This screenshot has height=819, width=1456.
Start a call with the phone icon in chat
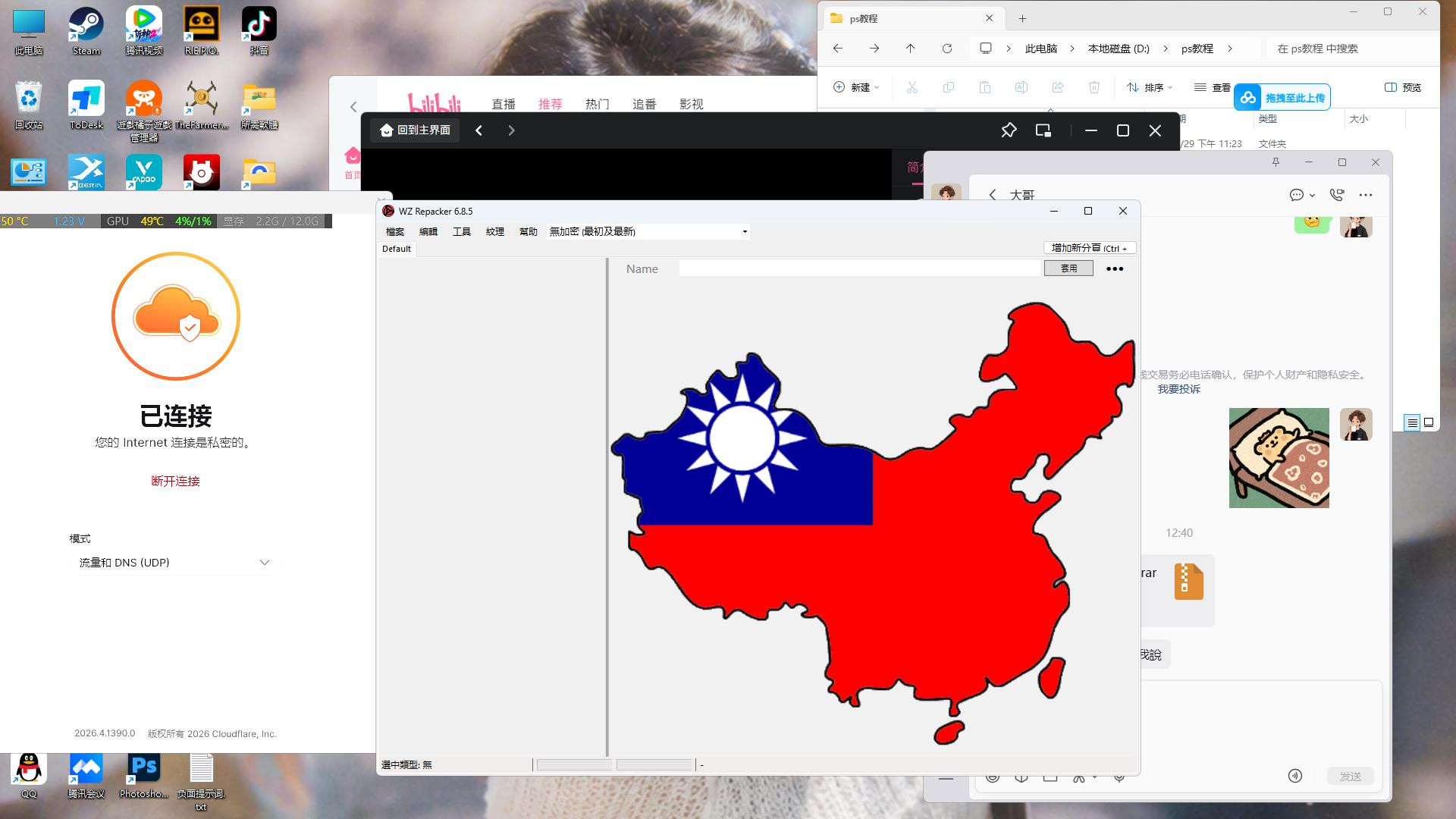tap(1337, 195)
